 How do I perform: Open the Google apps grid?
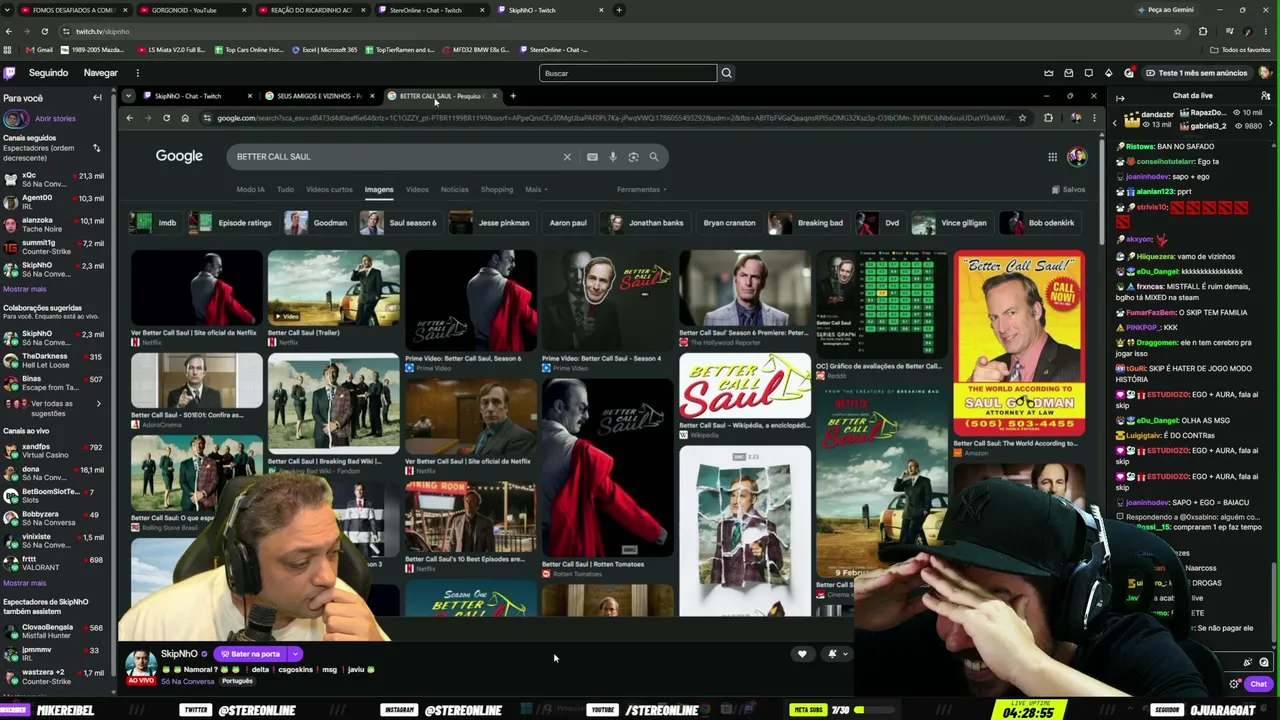1052,157
